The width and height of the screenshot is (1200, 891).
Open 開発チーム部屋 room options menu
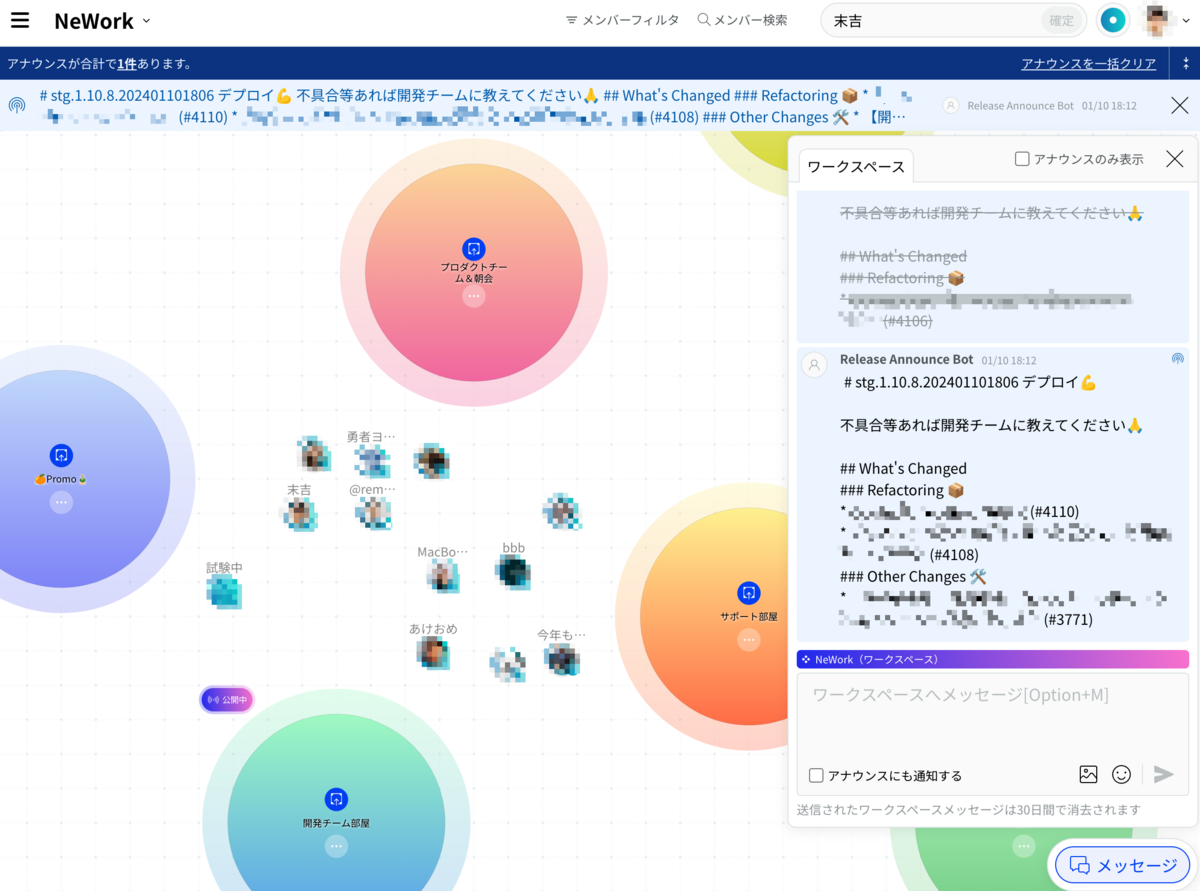pos(336,846)
